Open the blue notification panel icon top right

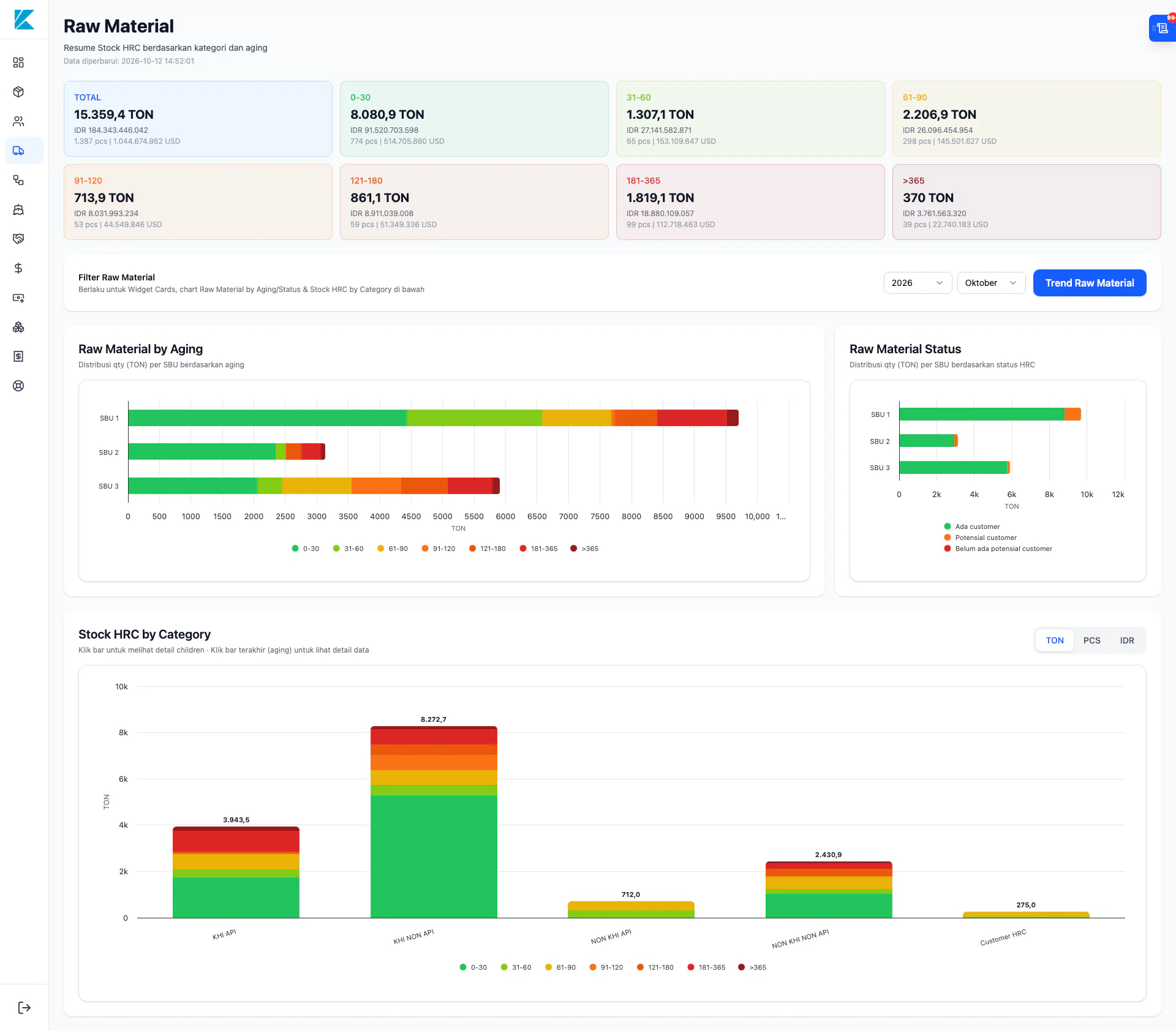click(1162, 28)
